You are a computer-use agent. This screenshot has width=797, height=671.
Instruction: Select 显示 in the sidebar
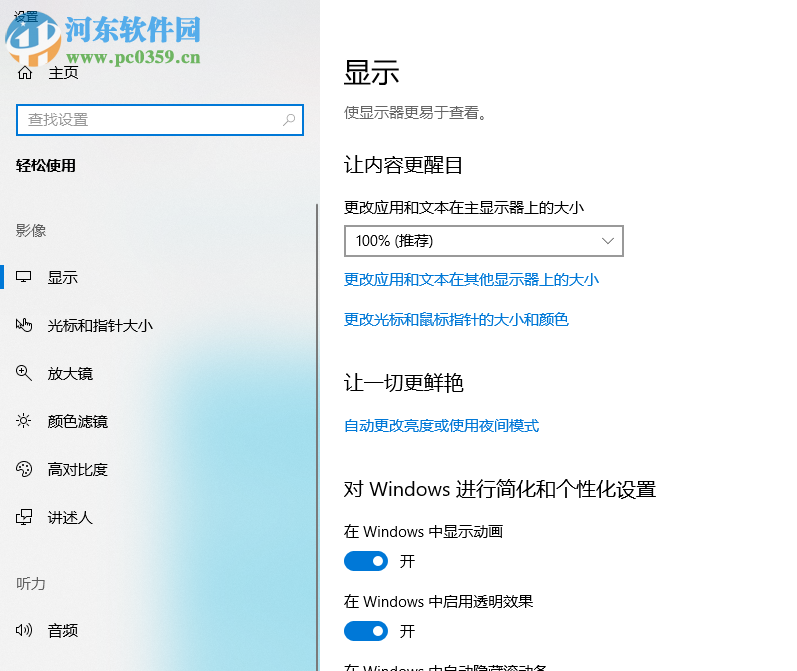click(62, 278)
